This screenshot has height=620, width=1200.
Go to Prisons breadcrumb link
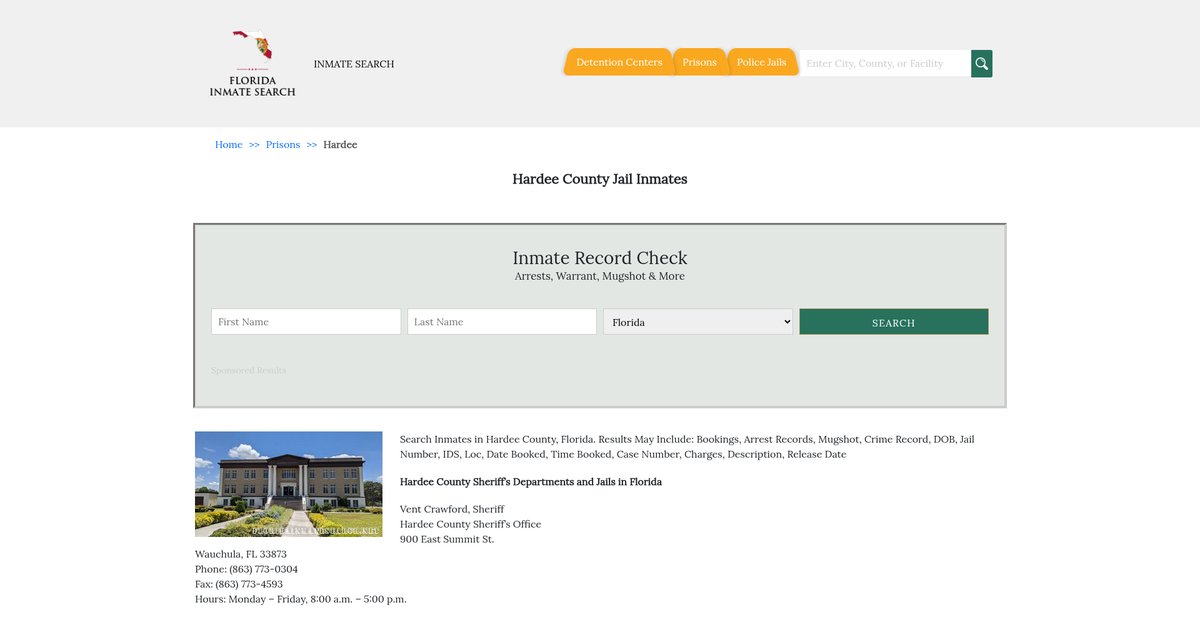point(283,145)
